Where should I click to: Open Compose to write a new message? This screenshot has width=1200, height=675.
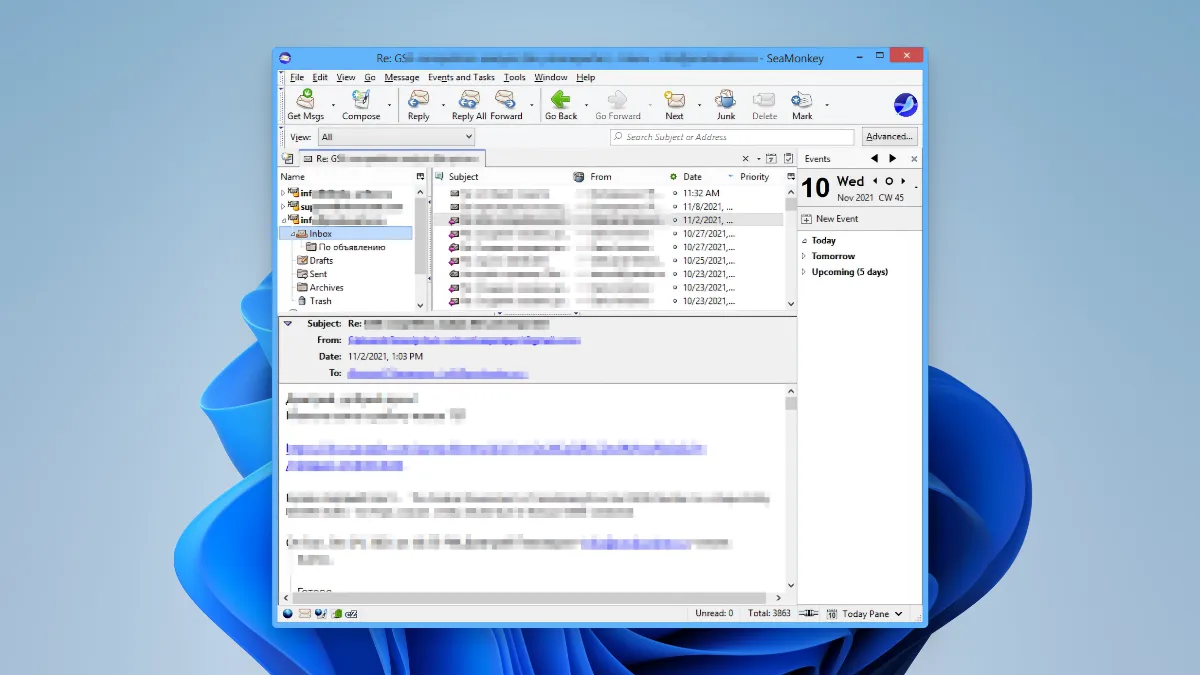click(361, 101)
